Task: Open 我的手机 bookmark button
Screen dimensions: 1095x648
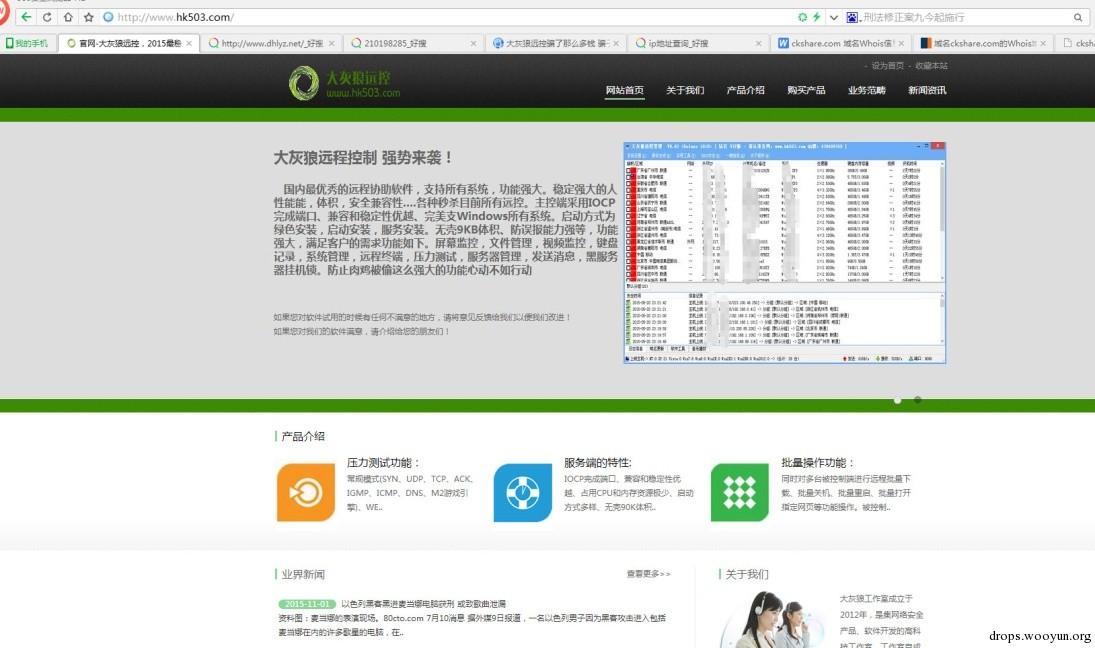Action: click(27, 43)
